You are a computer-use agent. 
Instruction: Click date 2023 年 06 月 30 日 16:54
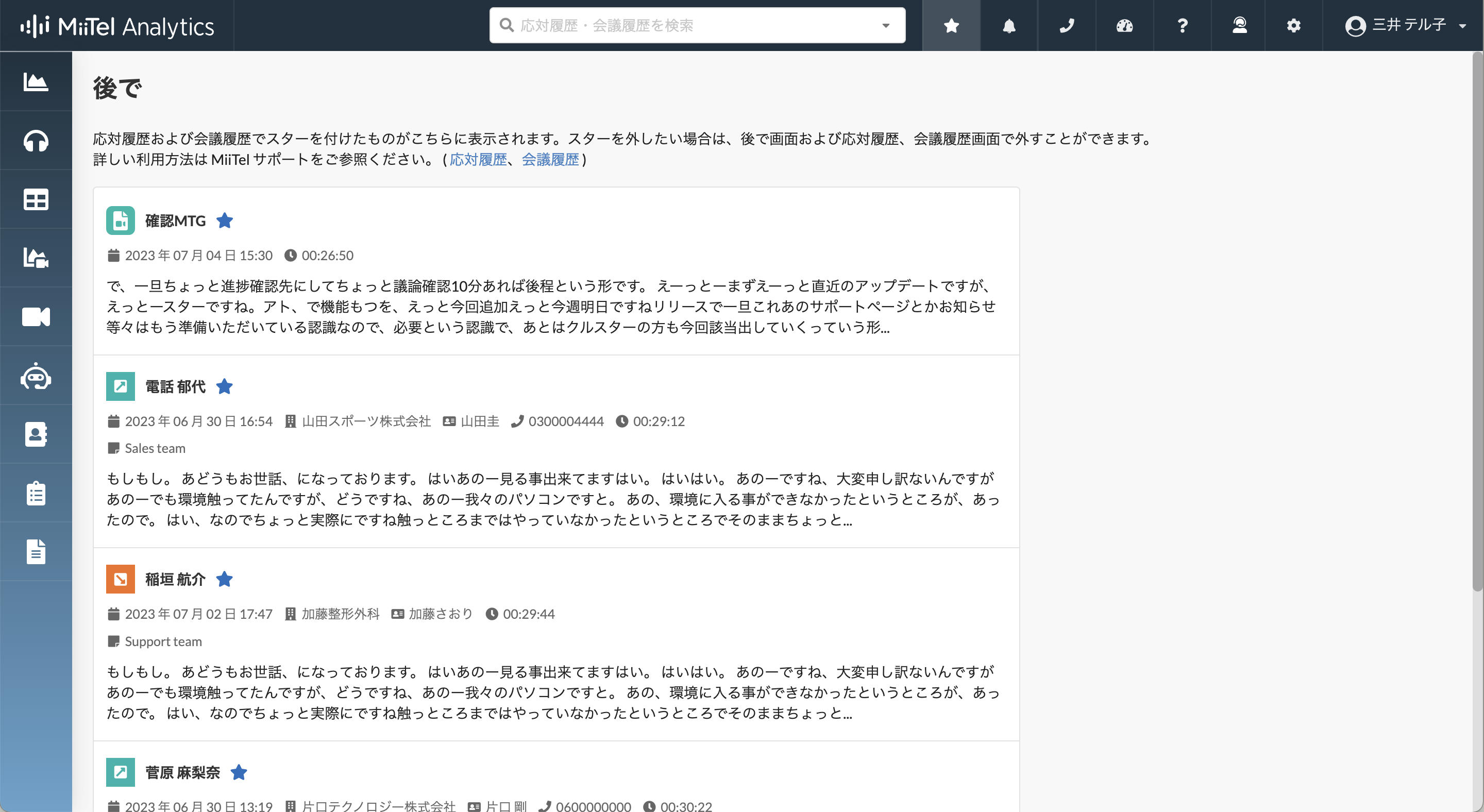pyautogui.click(x=199, y=421)
